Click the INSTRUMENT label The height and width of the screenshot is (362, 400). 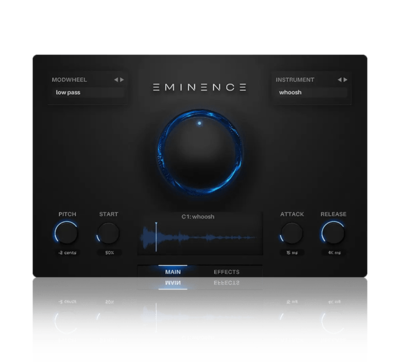(x=295, y=80)
